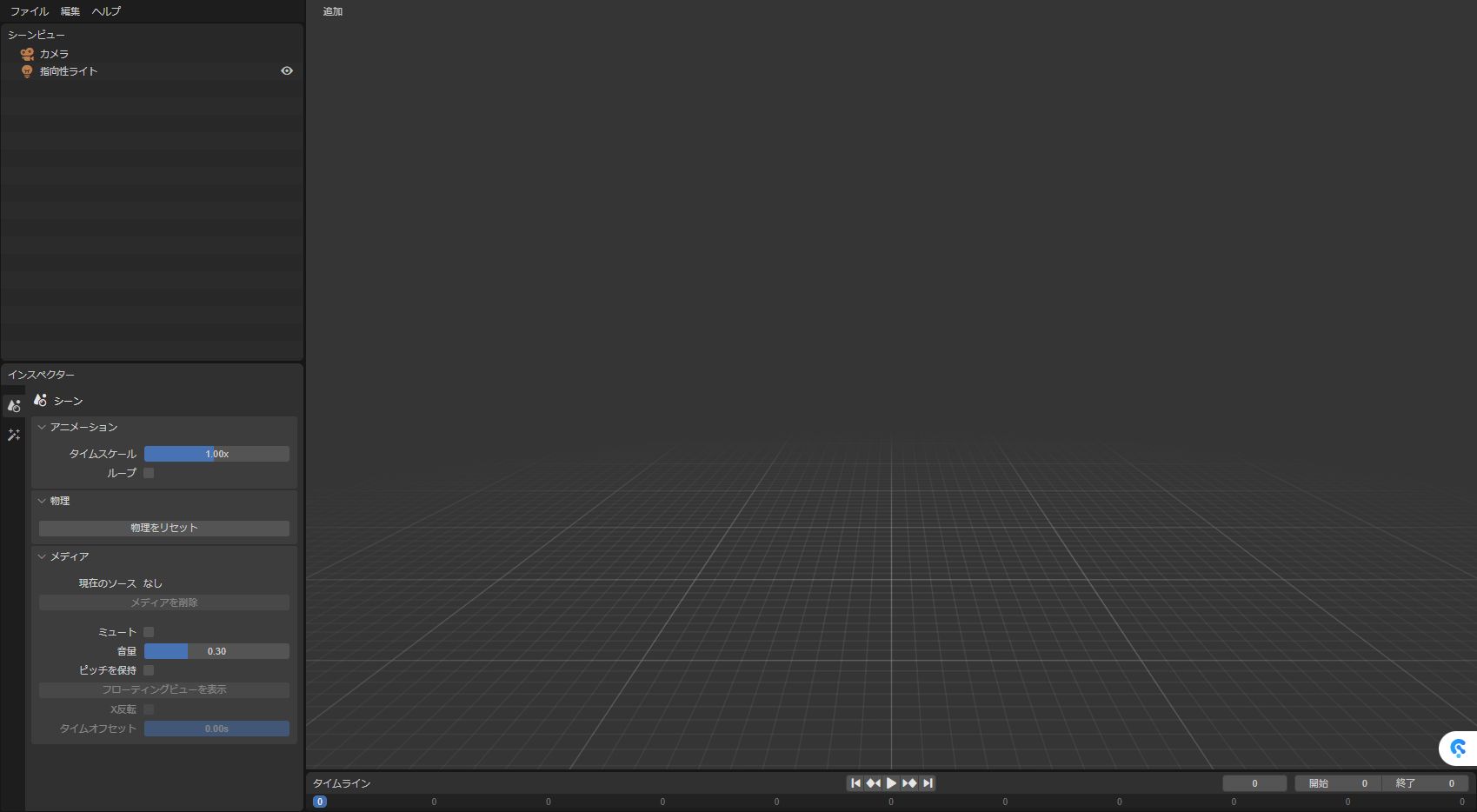1477x812 pixels.
Task: Open the ヘルプ menu
Action: (106, 11)
